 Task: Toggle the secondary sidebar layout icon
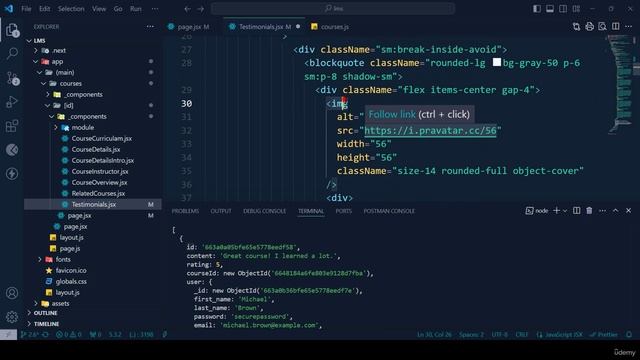[x=563, y=9]
